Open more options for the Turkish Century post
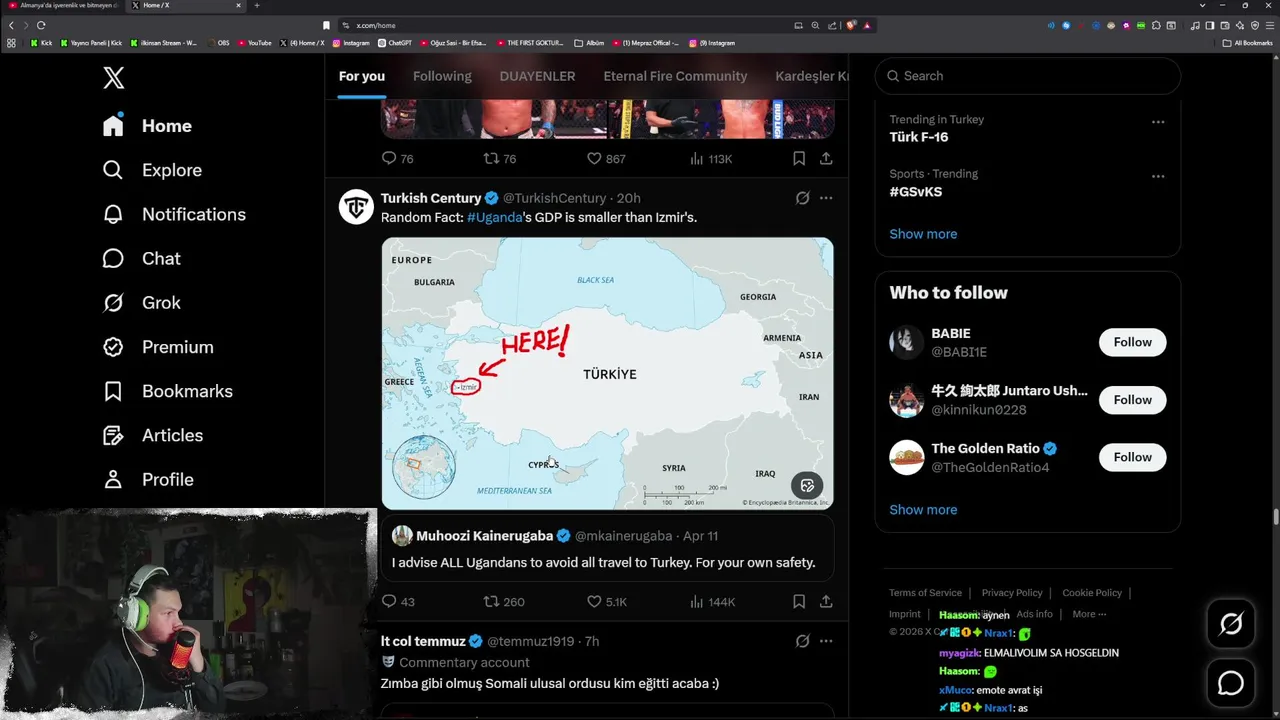 (826, 198)
